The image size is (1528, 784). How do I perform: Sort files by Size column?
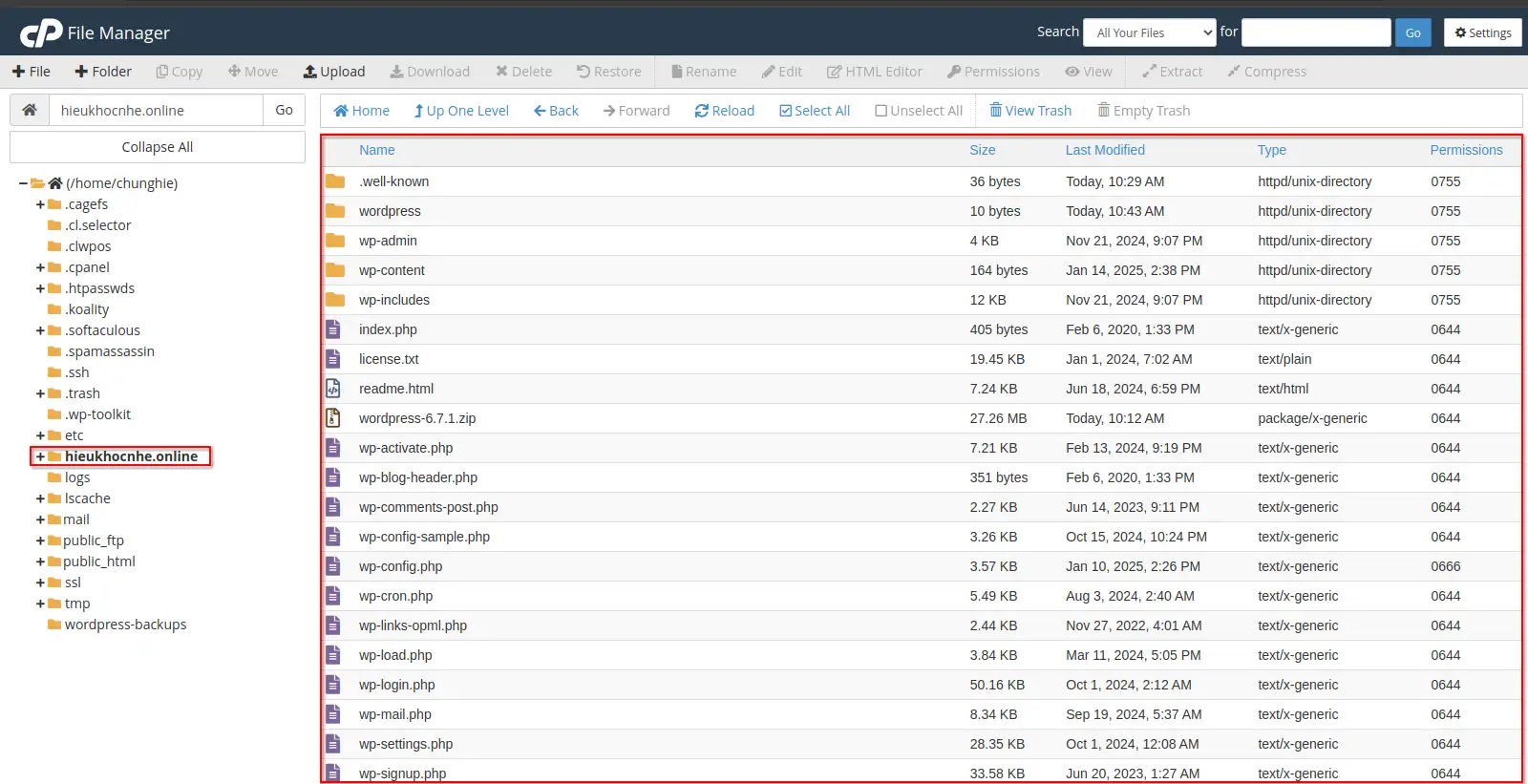coord(982,150)
